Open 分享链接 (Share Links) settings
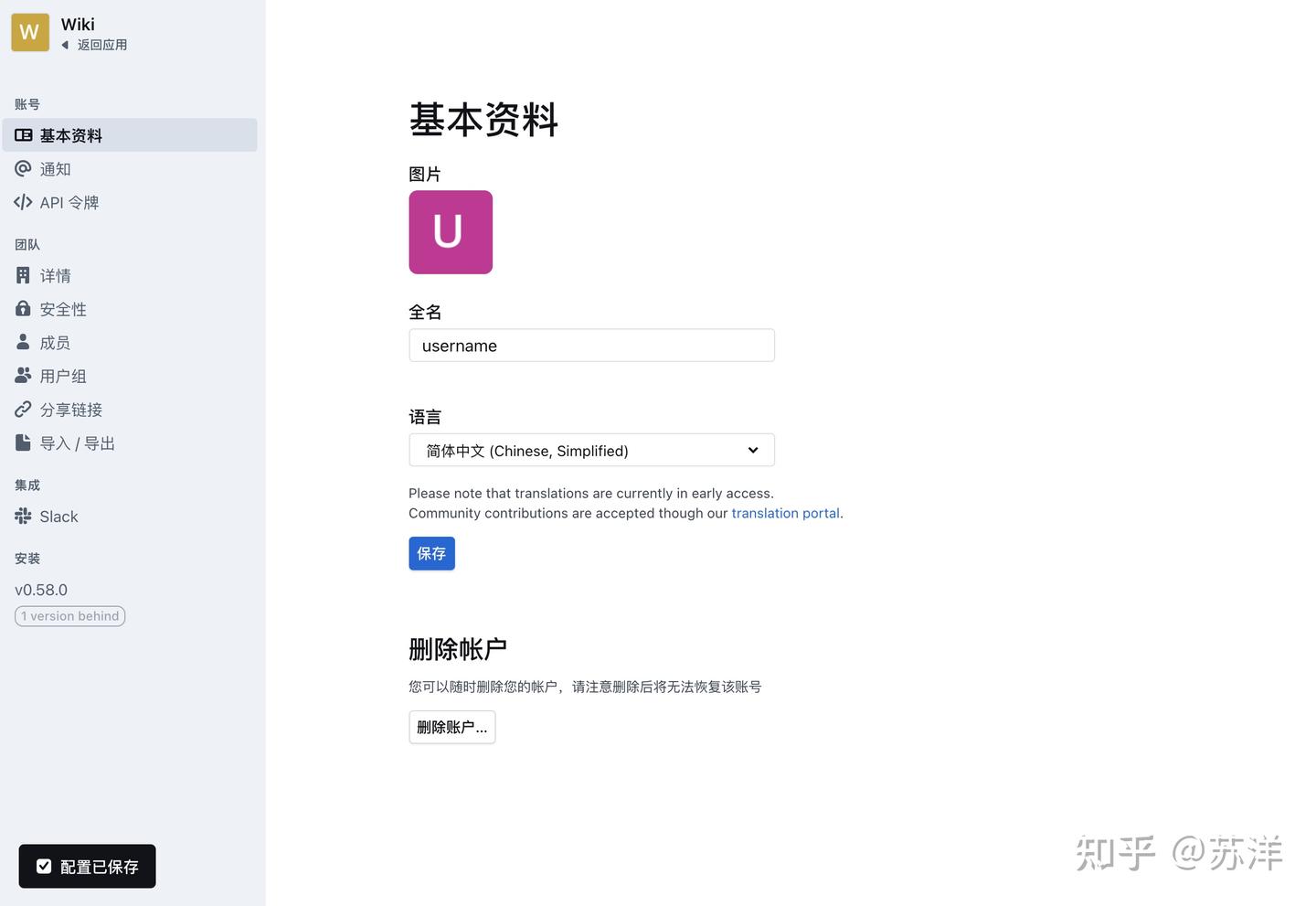The height and width of the screenshot is (906, 1316). coord(69,409)
